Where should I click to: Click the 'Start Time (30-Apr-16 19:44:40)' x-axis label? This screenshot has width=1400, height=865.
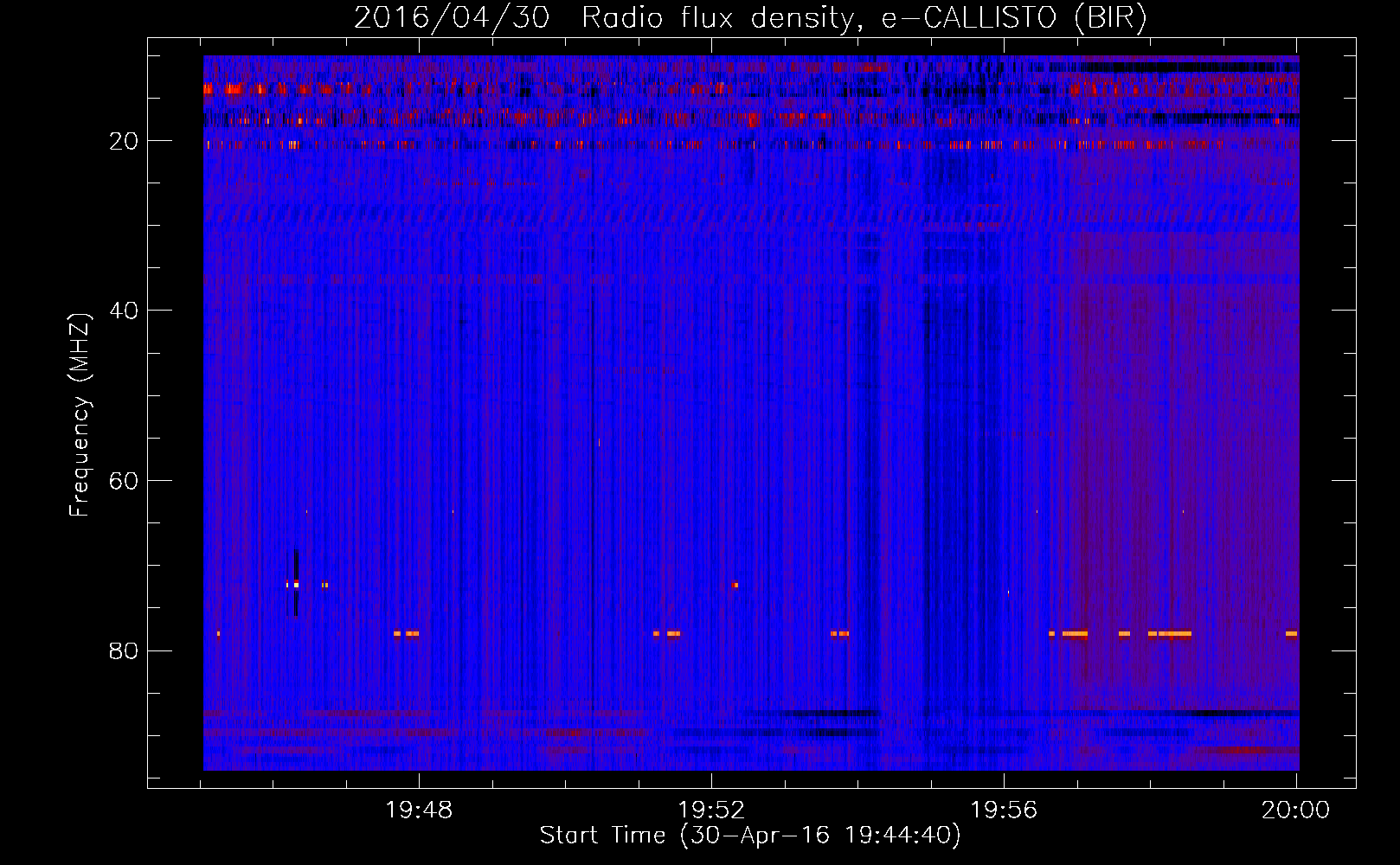(x=750, y=835)
